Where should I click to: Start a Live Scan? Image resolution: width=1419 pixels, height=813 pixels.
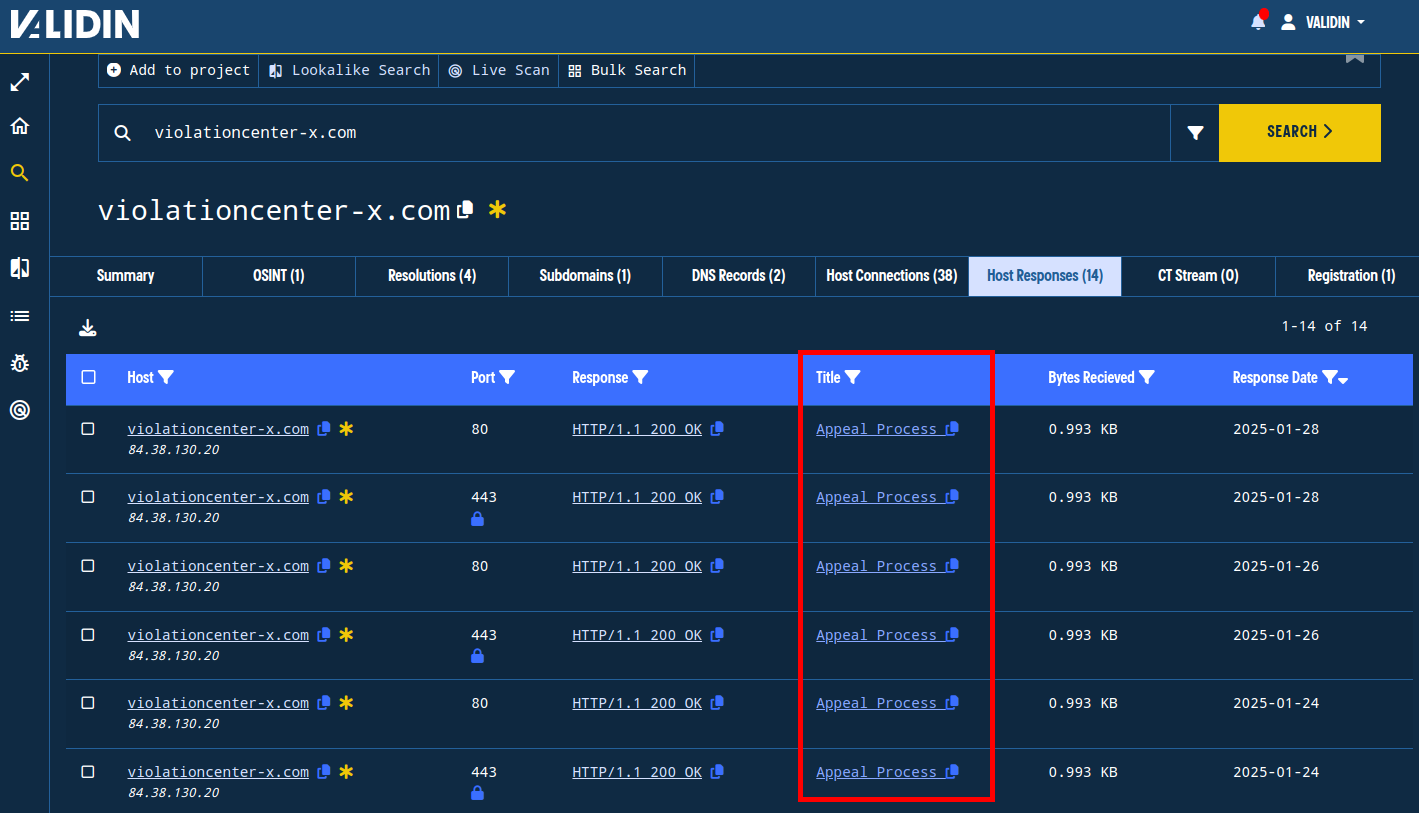tap(499, 70)
